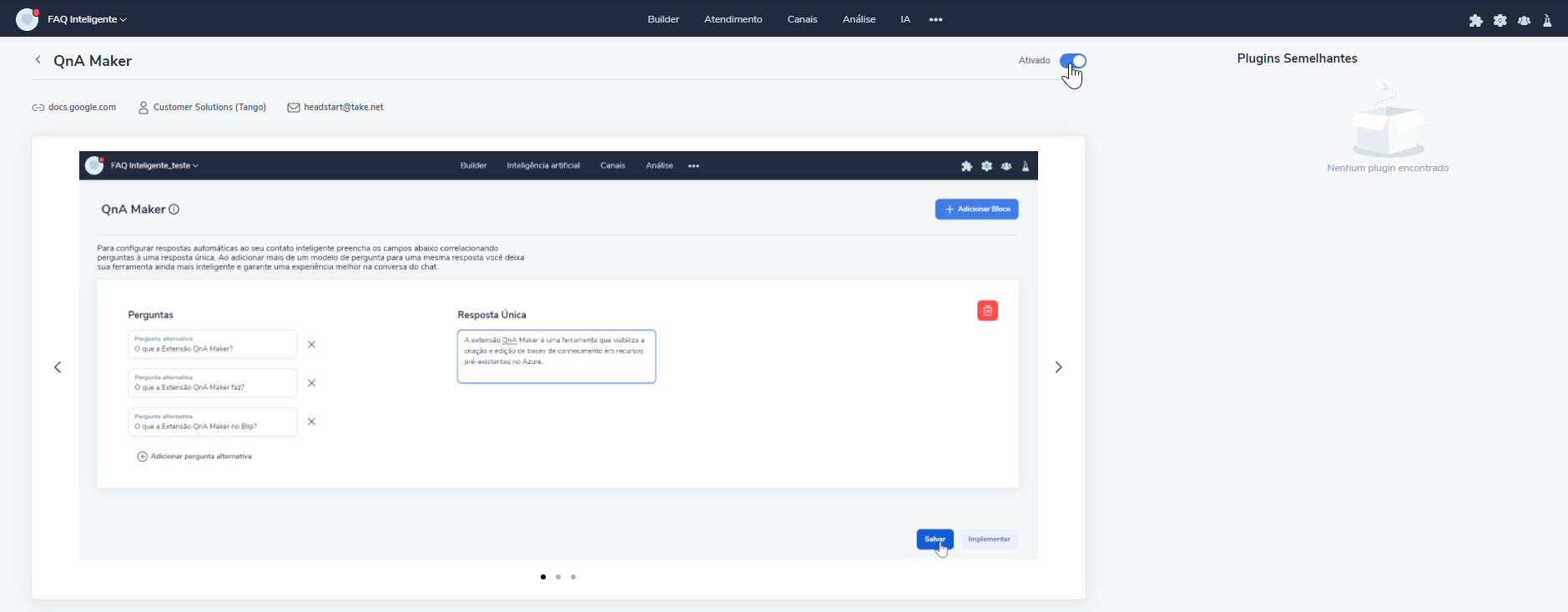Click the three-dots more menu in navbar
The image size is (1568, 612).
pos(935,19)
